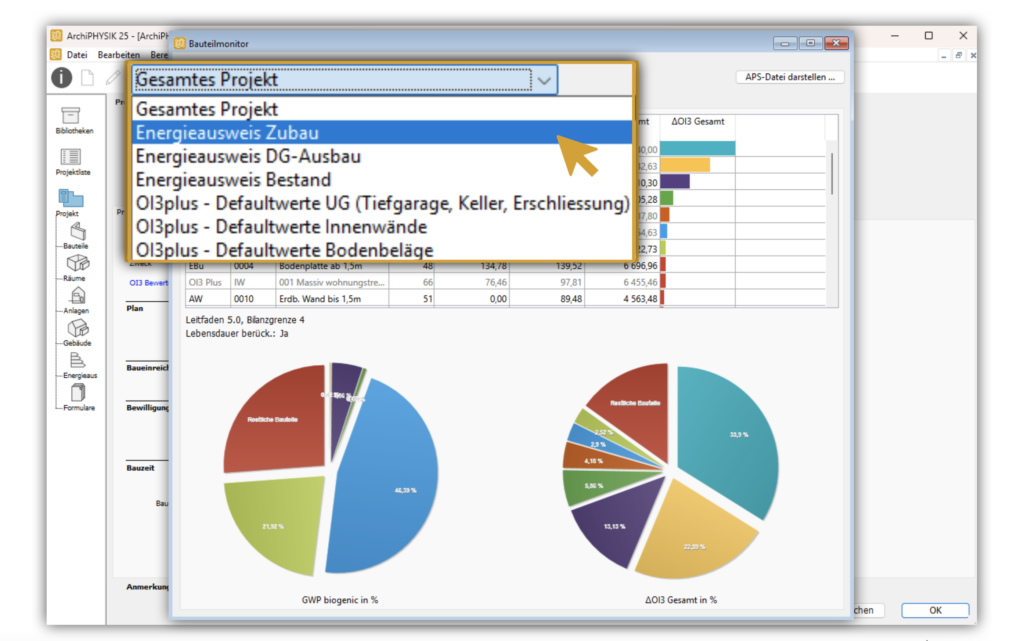This screenshot has height=641, width=1024.
Task: Open the Bearbeiten menu
Action: tap(118, 55)
